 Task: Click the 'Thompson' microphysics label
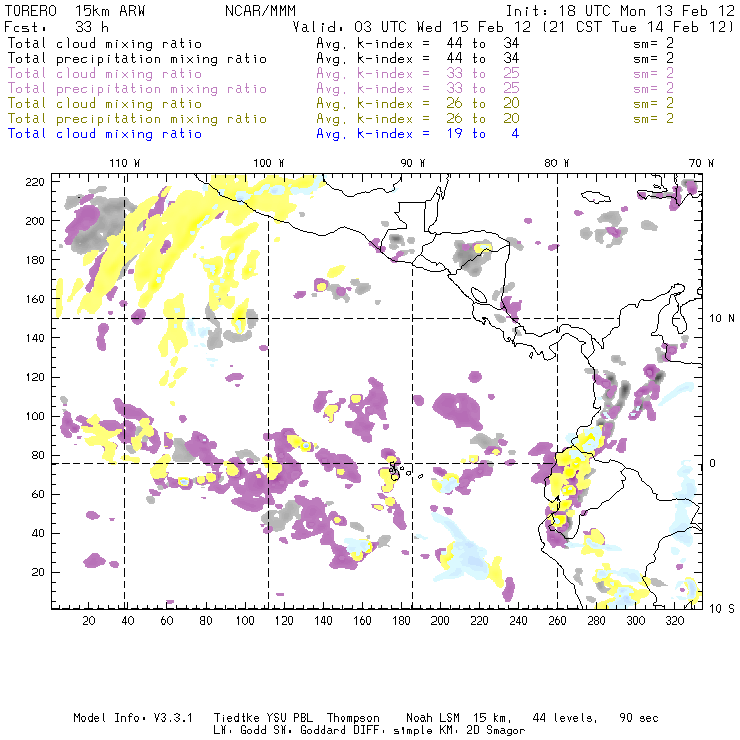point(353,718)
